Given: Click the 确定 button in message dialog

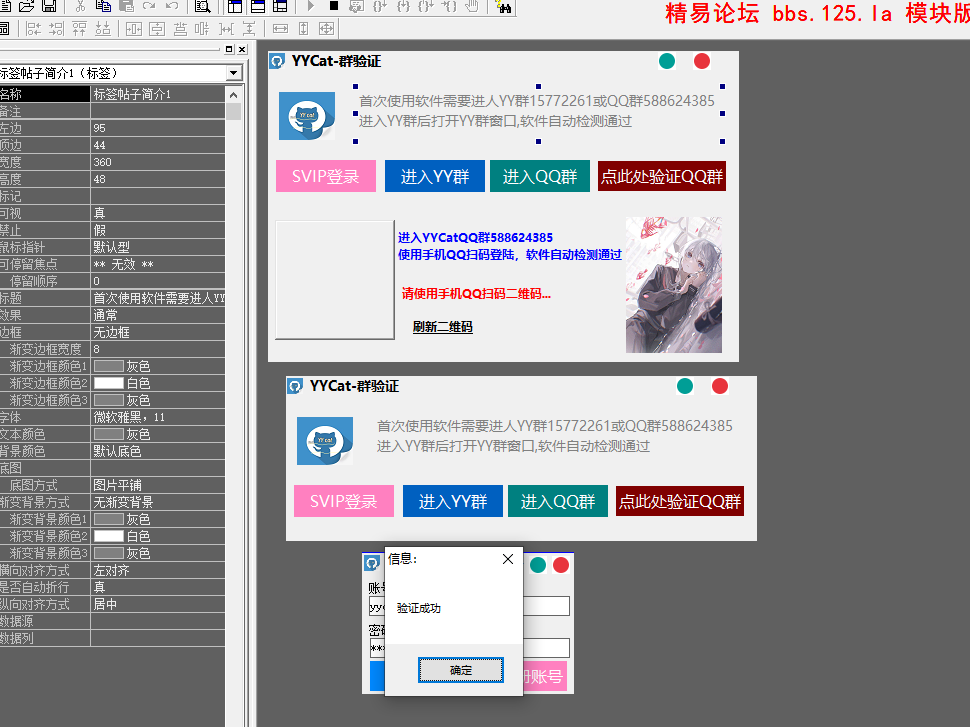Looking at the screenshot, I should [x=460, y=670].
